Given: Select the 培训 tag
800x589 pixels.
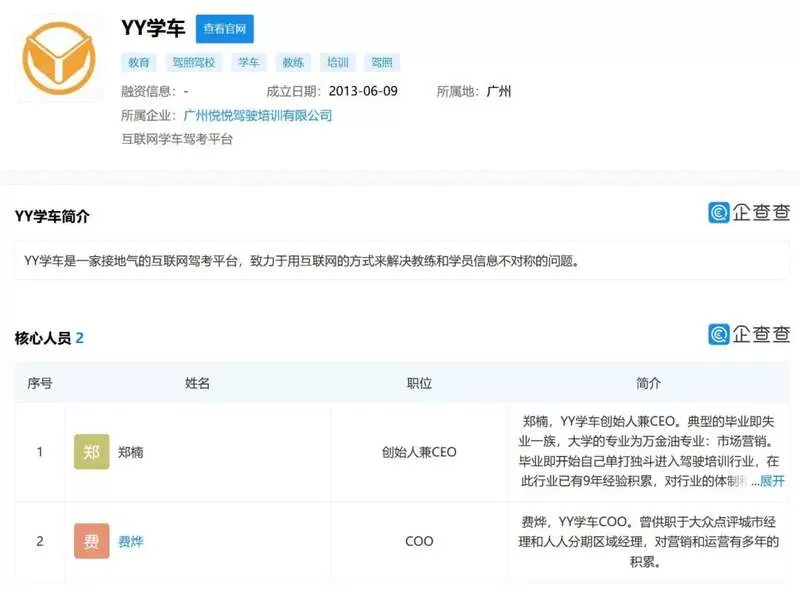Looking at the screenshot, I should point(337,62).
